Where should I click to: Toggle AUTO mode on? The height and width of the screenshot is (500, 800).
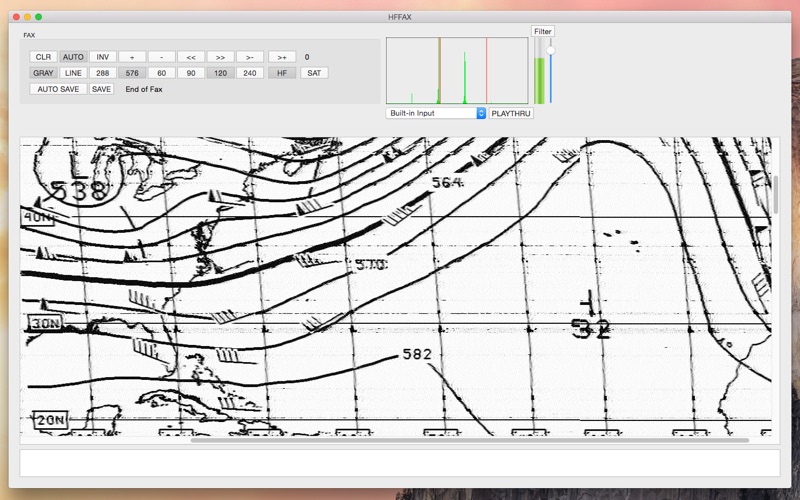click(73, 57)
